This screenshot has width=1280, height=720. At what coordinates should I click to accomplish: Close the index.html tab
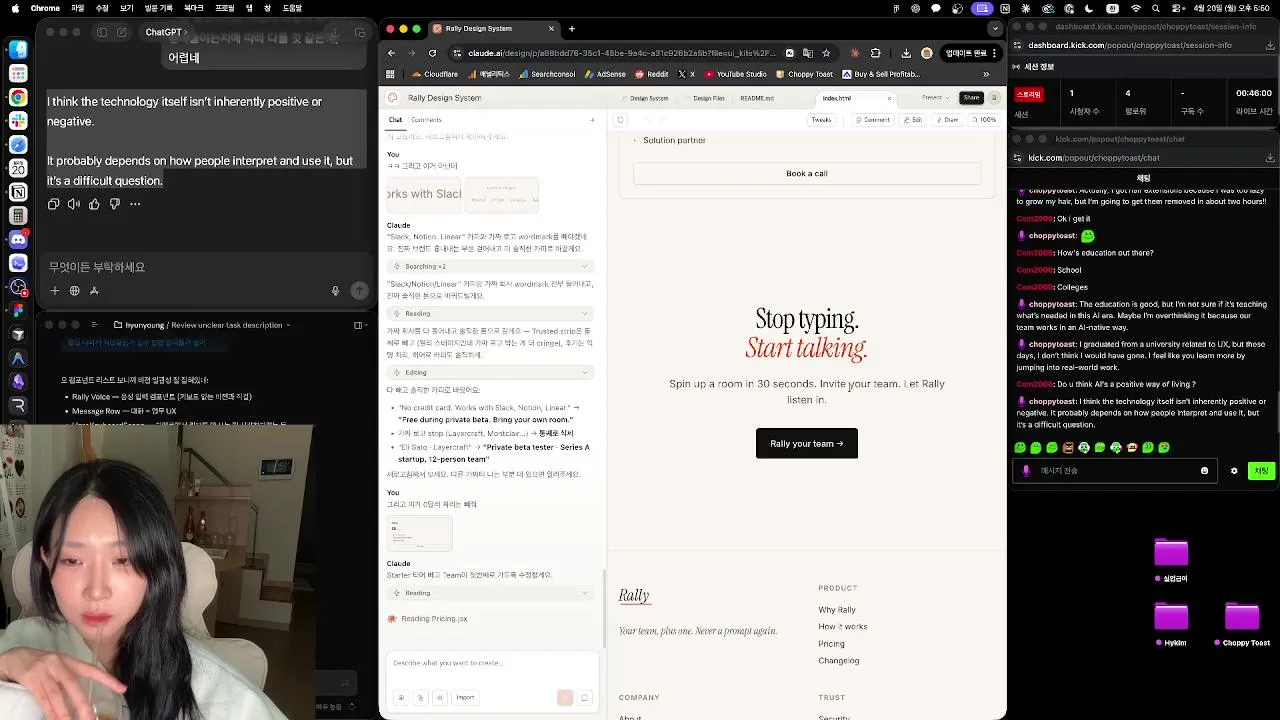(x=889, y=98)
